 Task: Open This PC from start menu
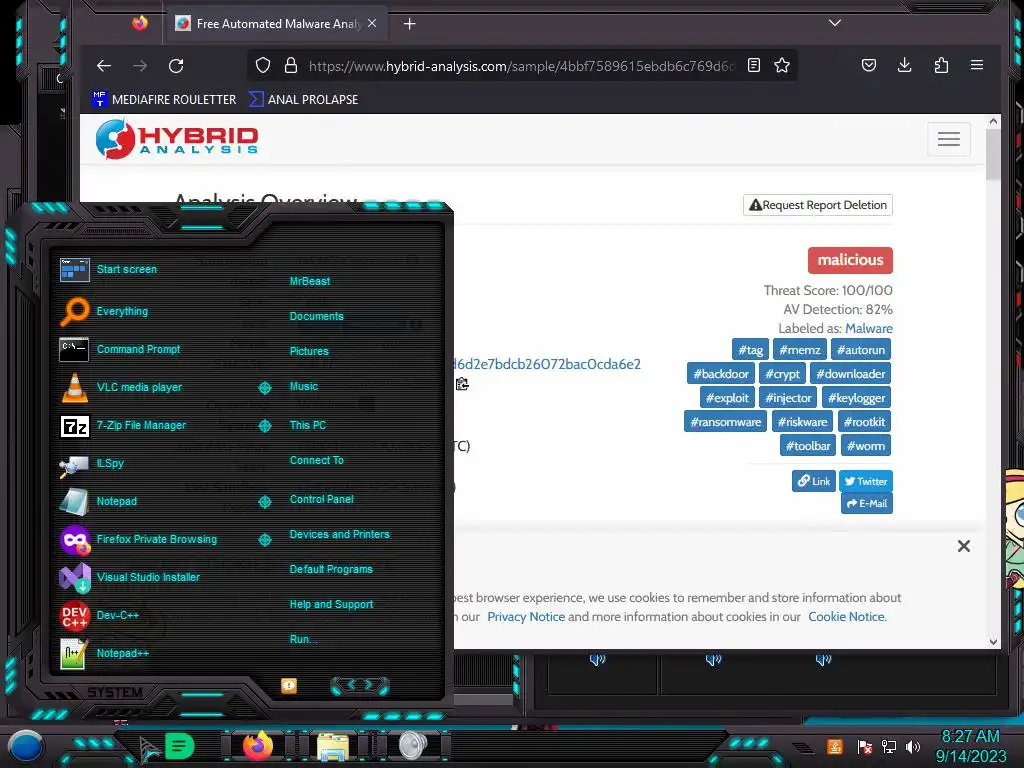pyautogui.click(x=308, y=424)
